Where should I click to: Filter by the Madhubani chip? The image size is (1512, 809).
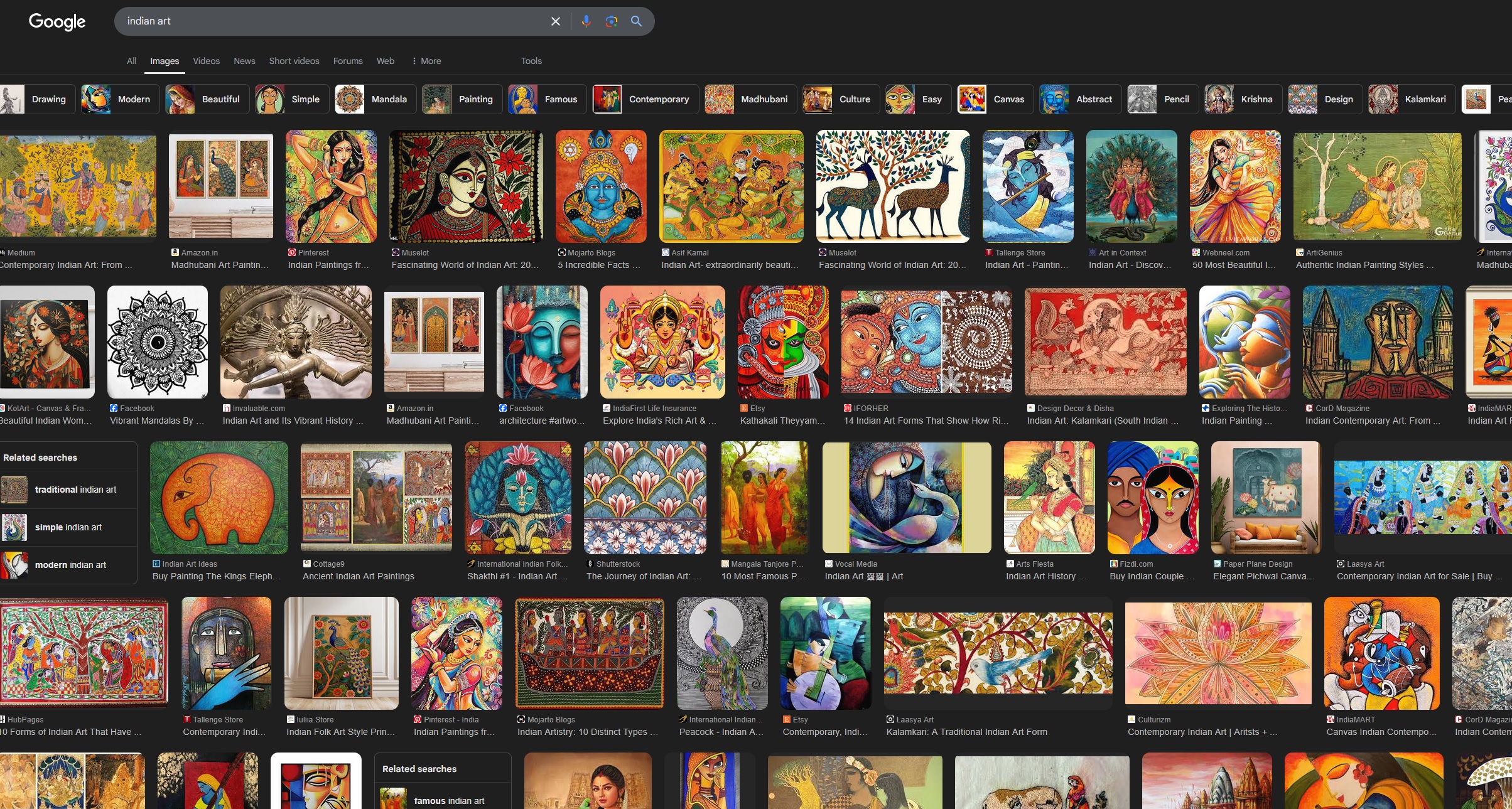tap(750, 99)
